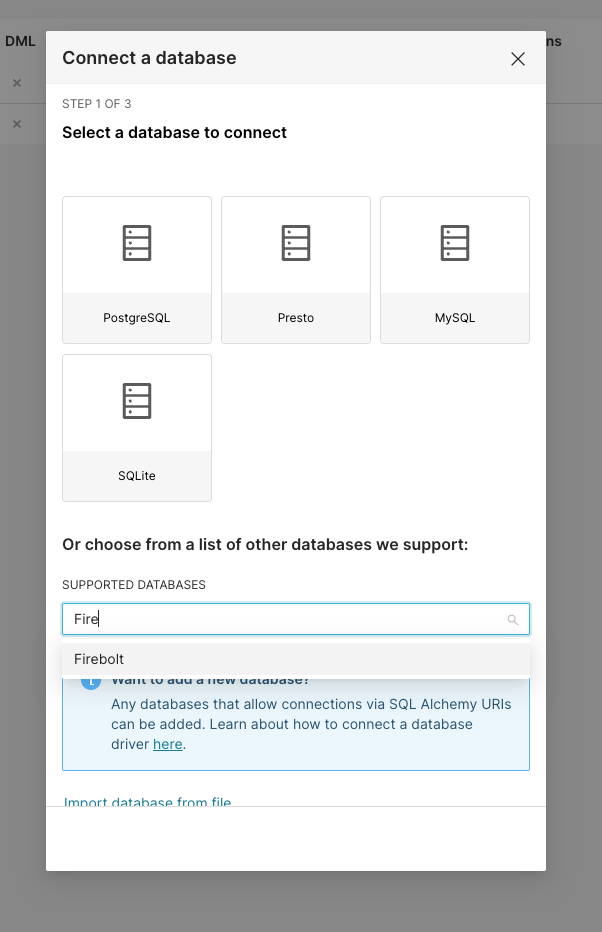
Task: Click the DML column header
Action: point(20,41)
